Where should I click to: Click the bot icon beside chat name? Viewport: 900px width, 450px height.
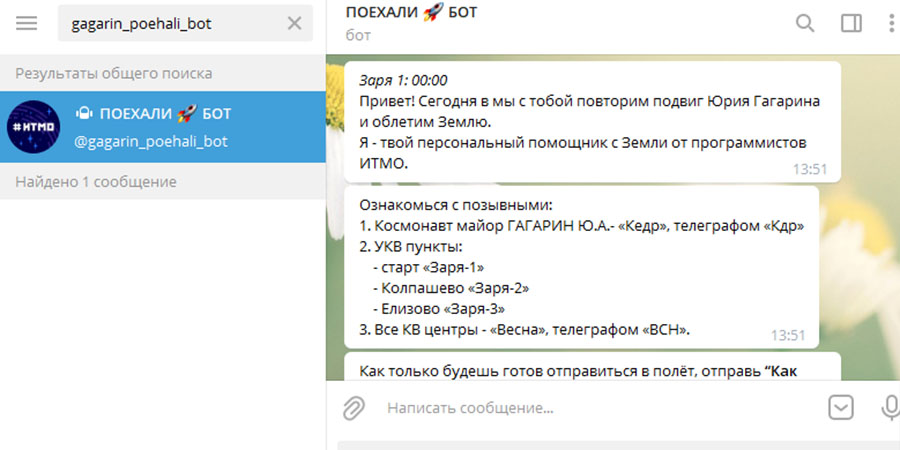pos(84,113)
